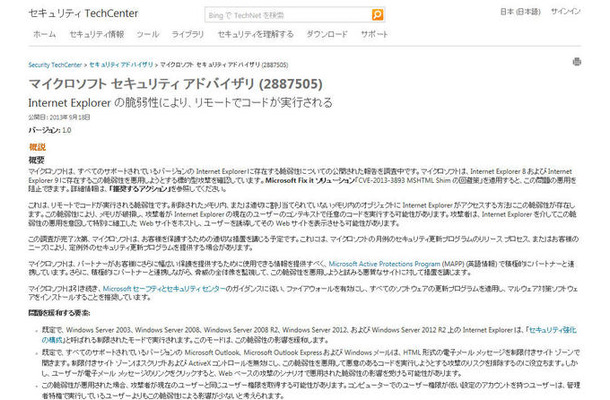The image size is (610, 400).
Task: Click the Security TechCenter breadcrumb link
Action: (x=55, y=65)
